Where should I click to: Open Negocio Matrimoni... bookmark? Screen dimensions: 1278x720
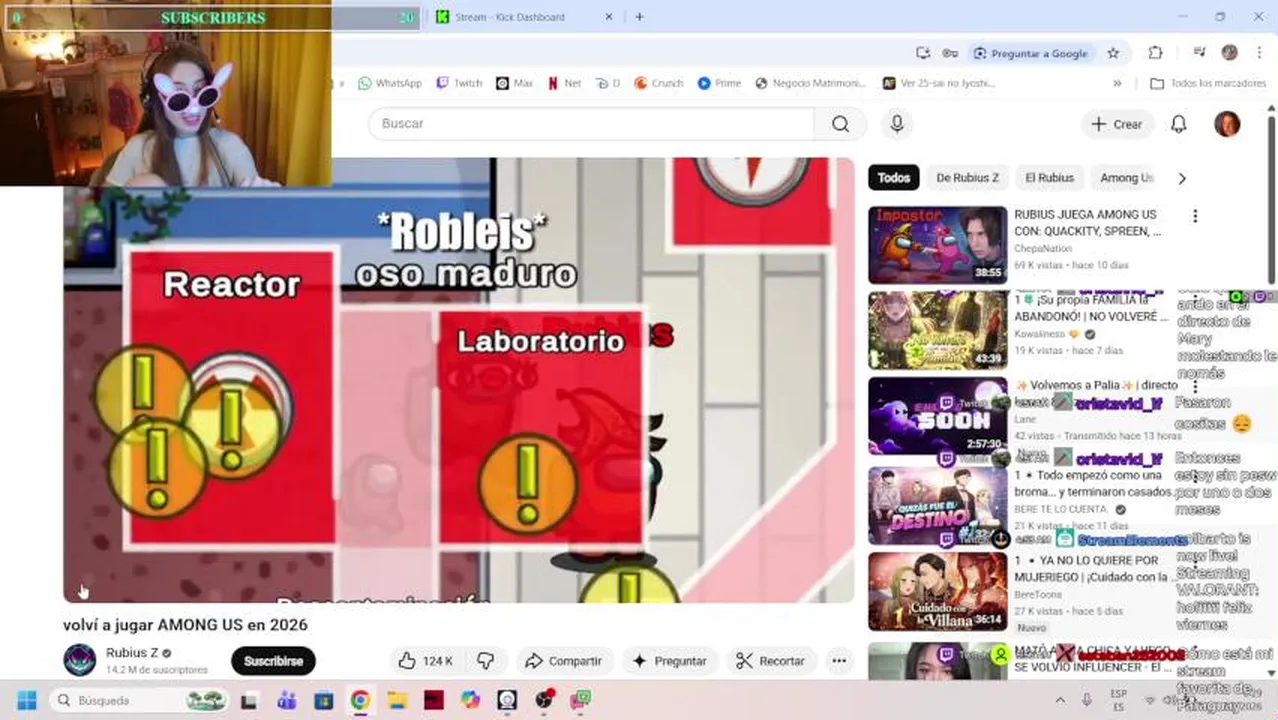(x=811, y=83)
